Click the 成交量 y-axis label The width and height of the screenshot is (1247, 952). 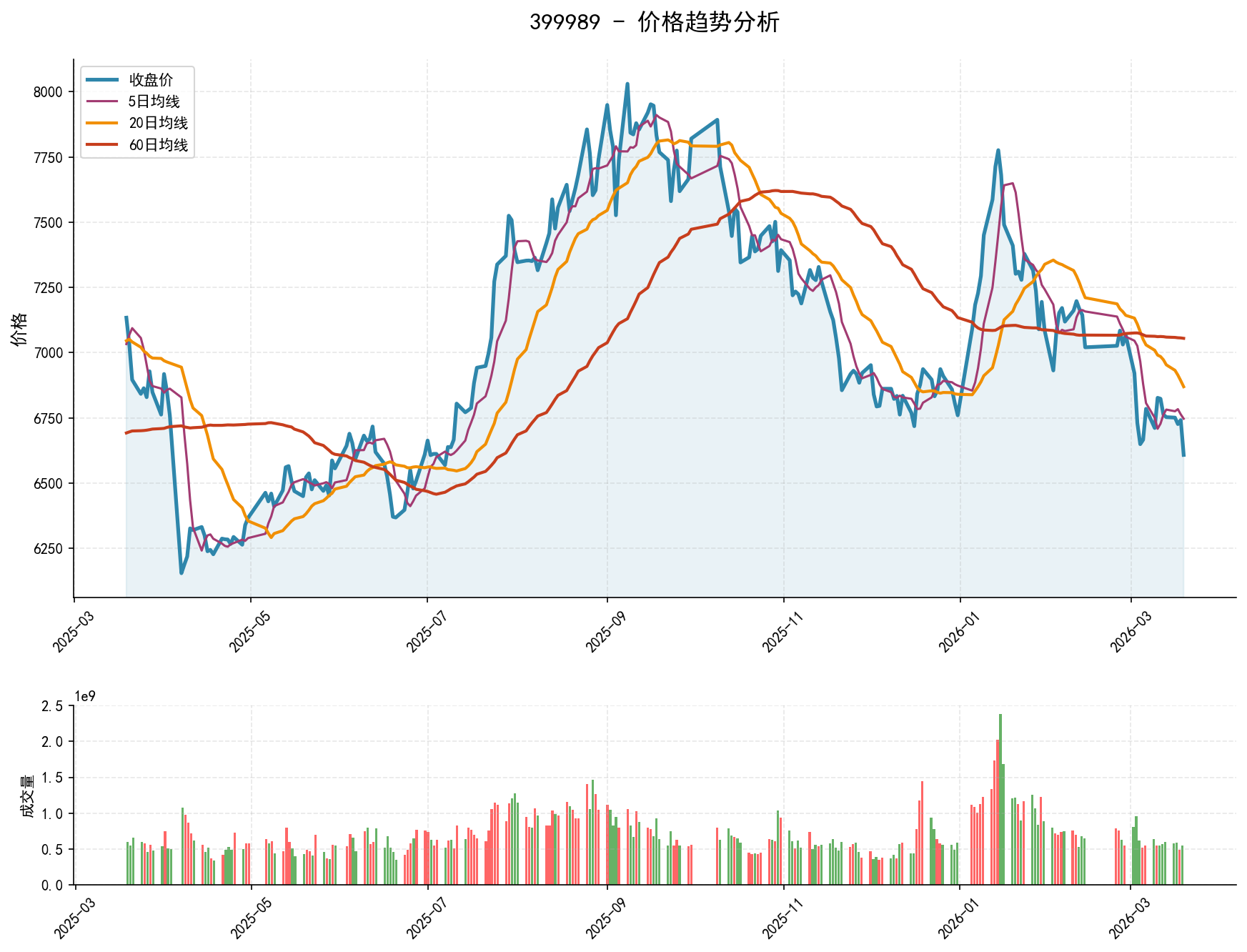pyautogui.click(x=27, y=795)
